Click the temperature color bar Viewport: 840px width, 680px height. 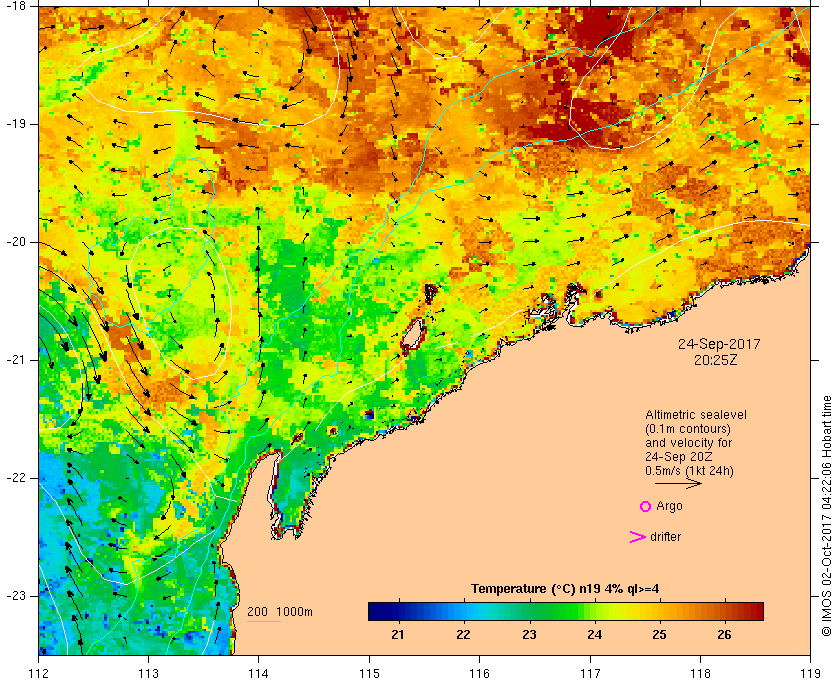566,611
